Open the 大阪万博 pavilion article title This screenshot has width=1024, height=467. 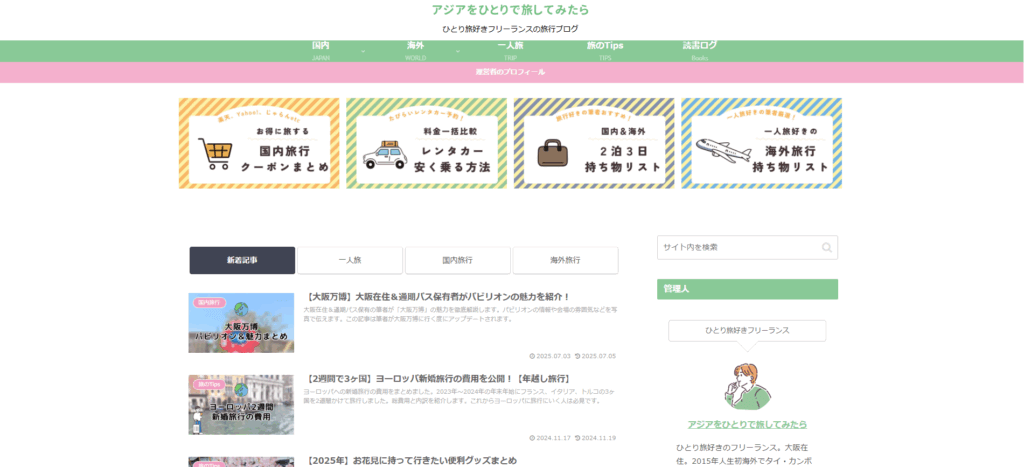[x=438, y=297]
